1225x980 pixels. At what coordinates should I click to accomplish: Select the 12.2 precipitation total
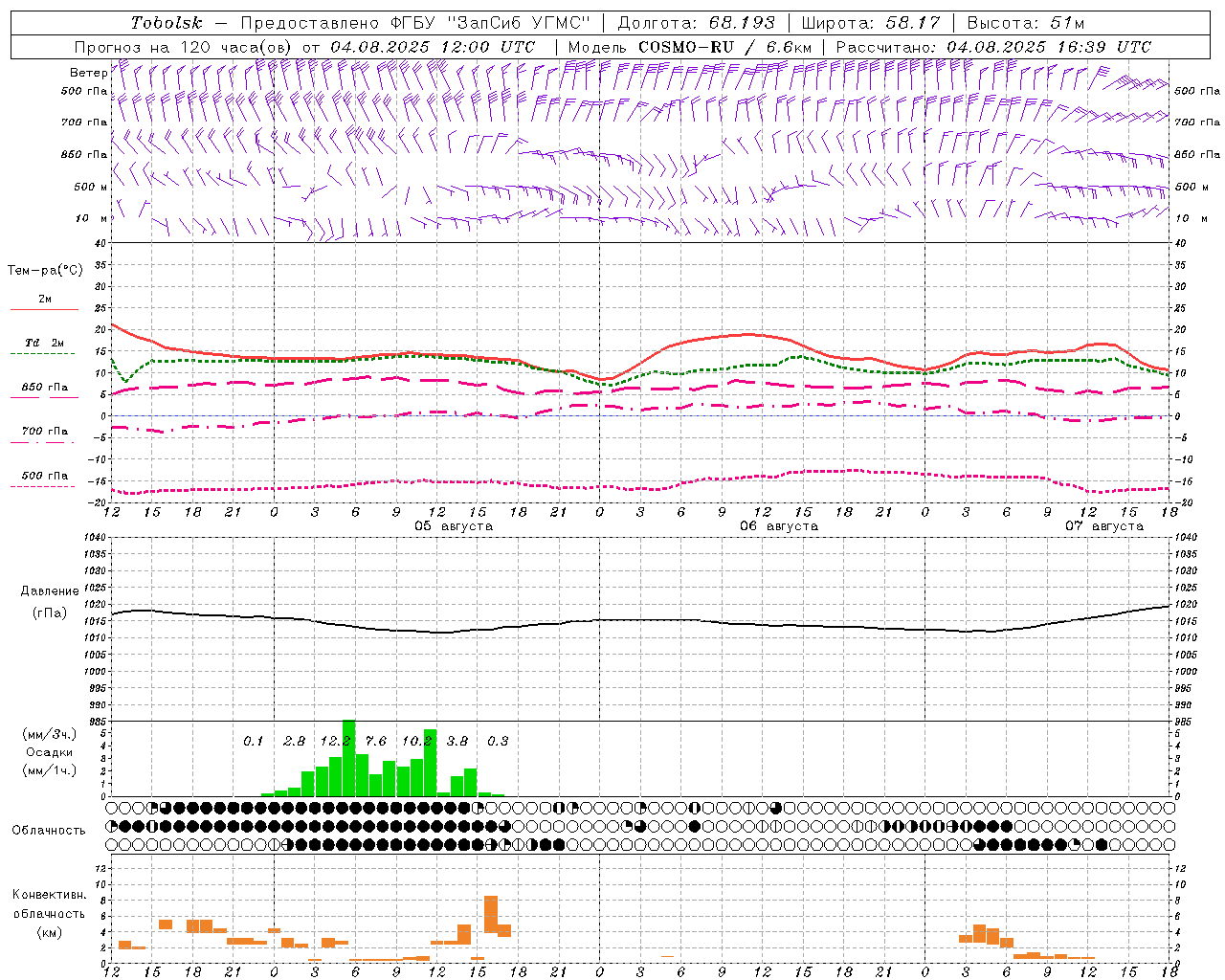click(335, 742)
